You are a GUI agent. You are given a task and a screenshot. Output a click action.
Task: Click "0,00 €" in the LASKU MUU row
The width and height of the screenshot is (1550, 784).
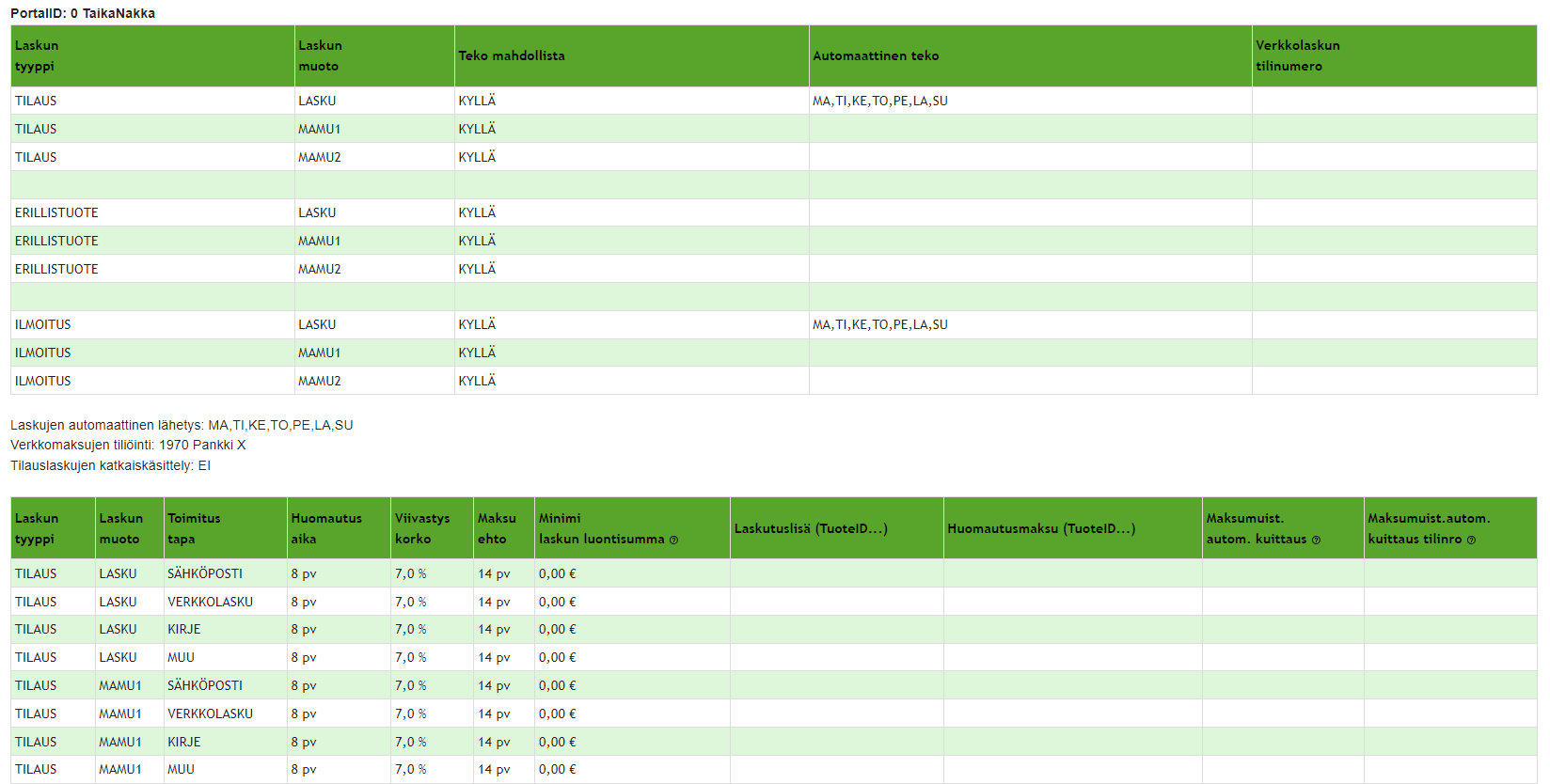pos(558,657)
